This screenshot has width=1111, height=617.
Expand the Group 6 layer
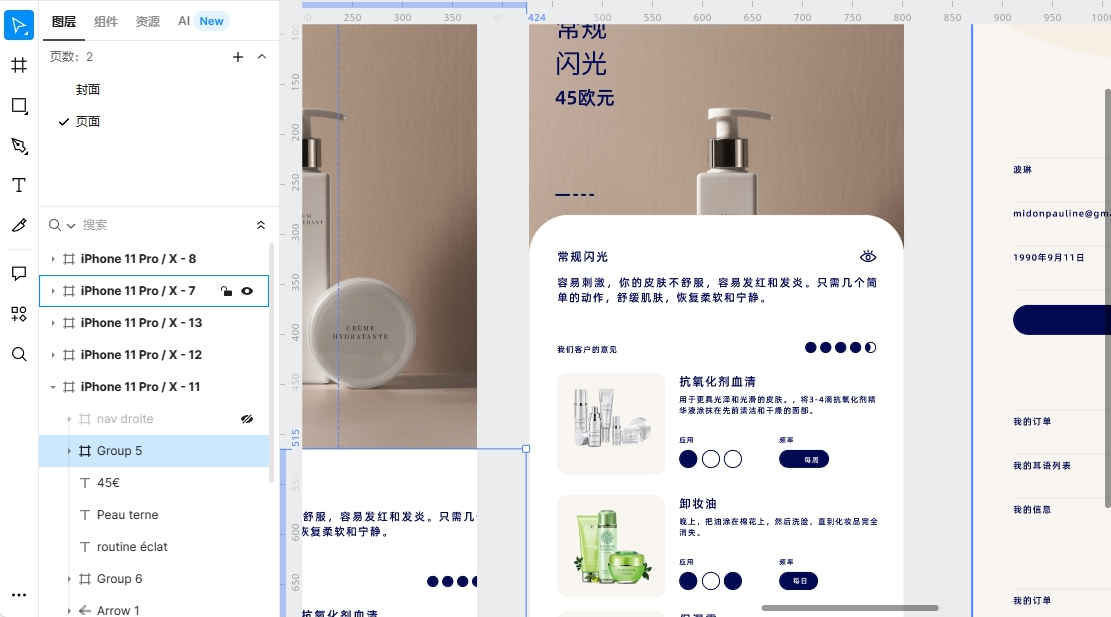click(x=69, y=579)
